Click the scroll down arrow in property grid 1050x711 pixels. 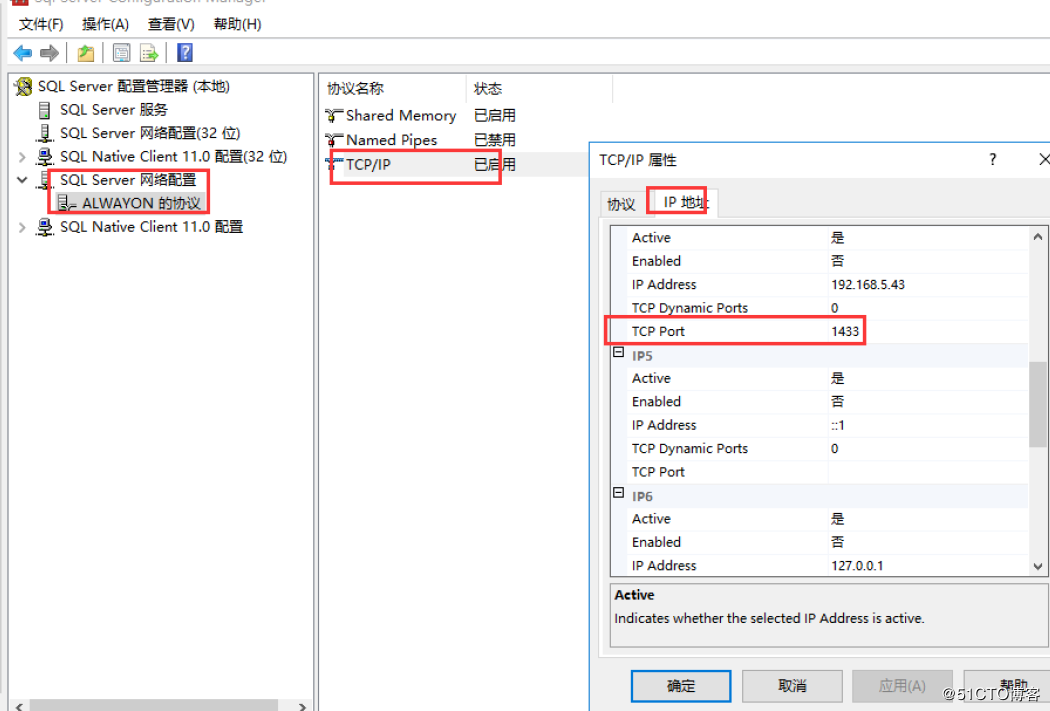(1037, 566)
